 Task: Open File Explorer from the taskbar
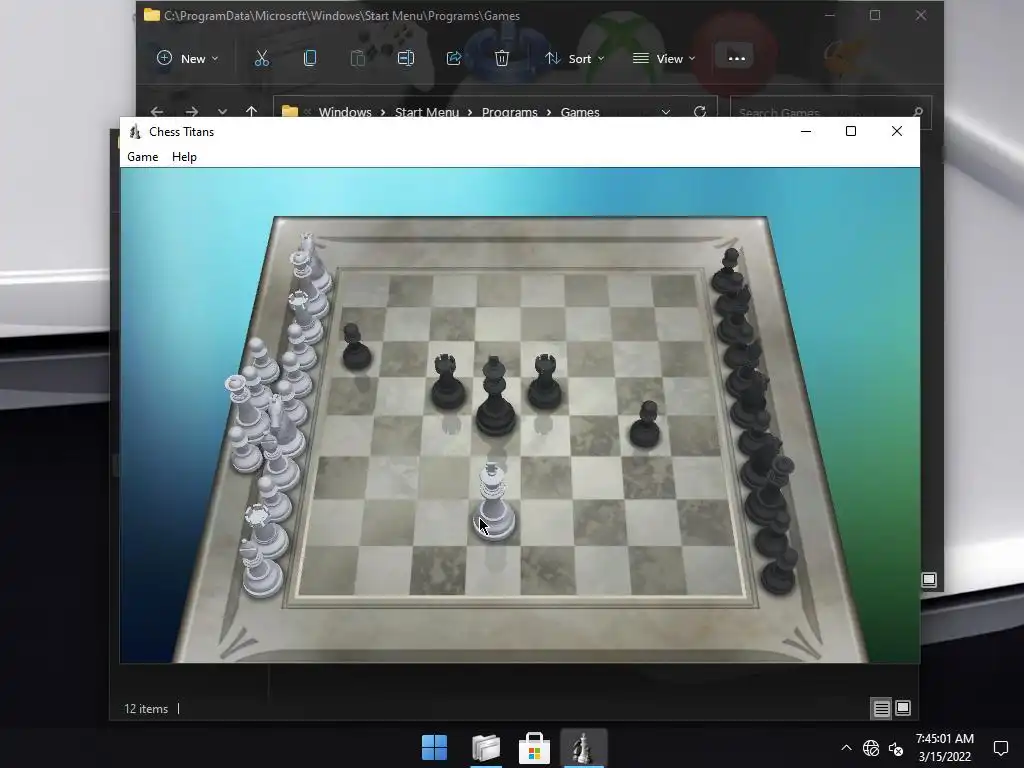(x=486, y=748)
